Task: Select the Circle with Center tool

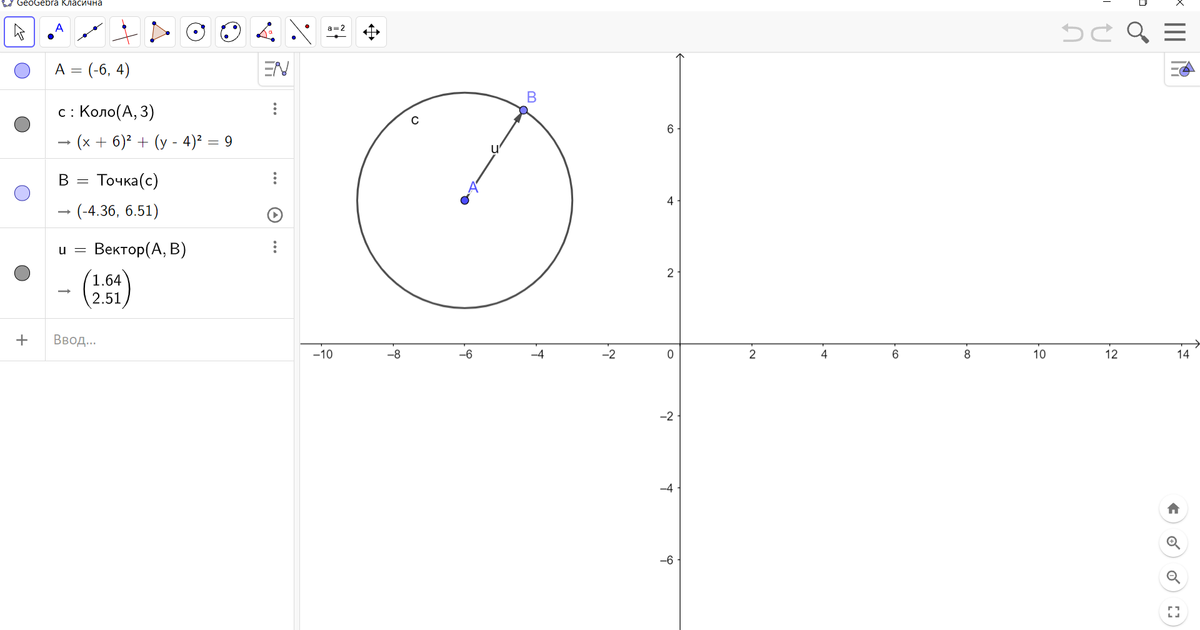Action: tap(195, 31)
